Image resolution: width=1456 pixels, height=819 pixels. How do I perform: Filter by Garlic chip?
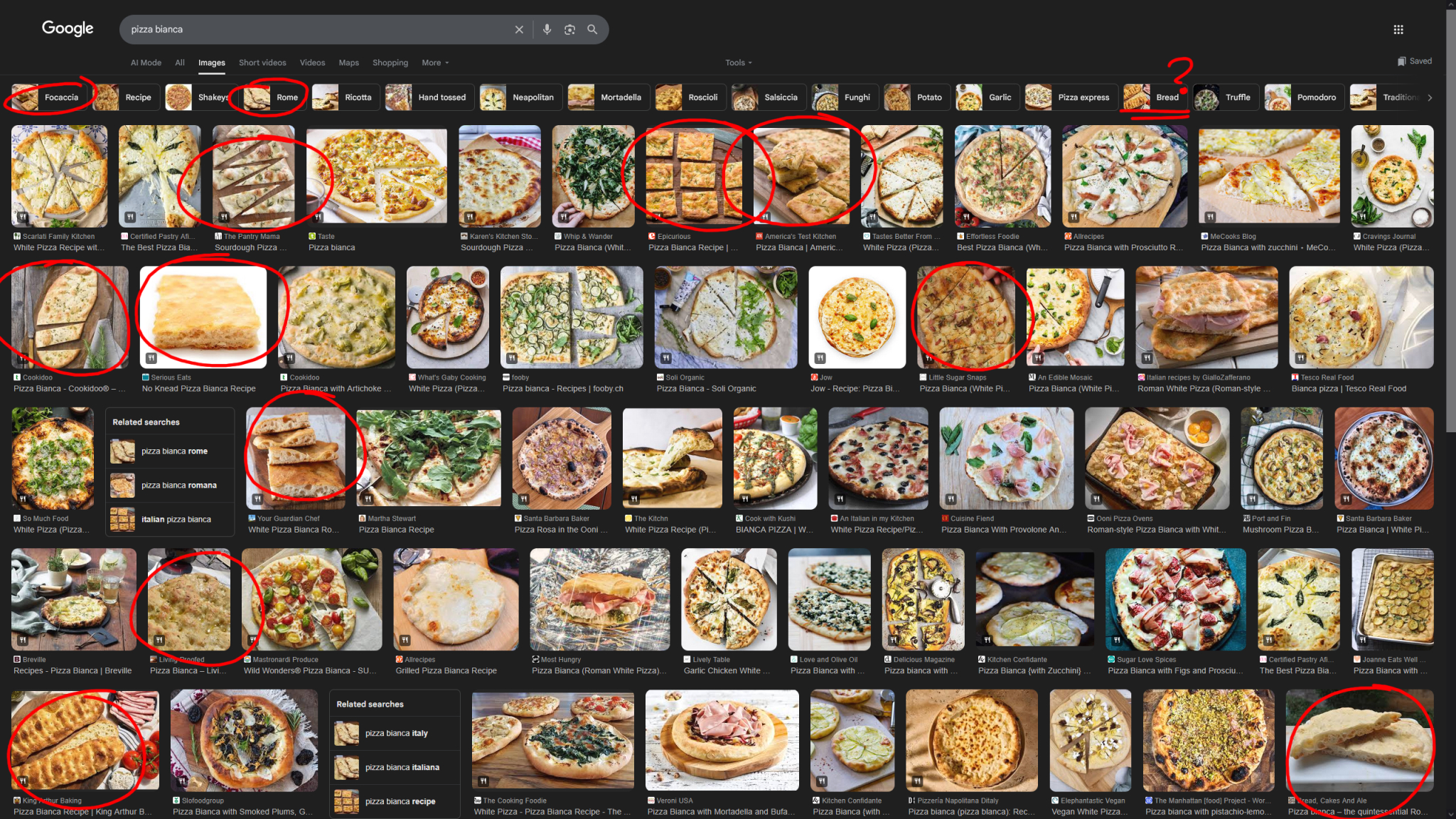click(x=987, y=97)
